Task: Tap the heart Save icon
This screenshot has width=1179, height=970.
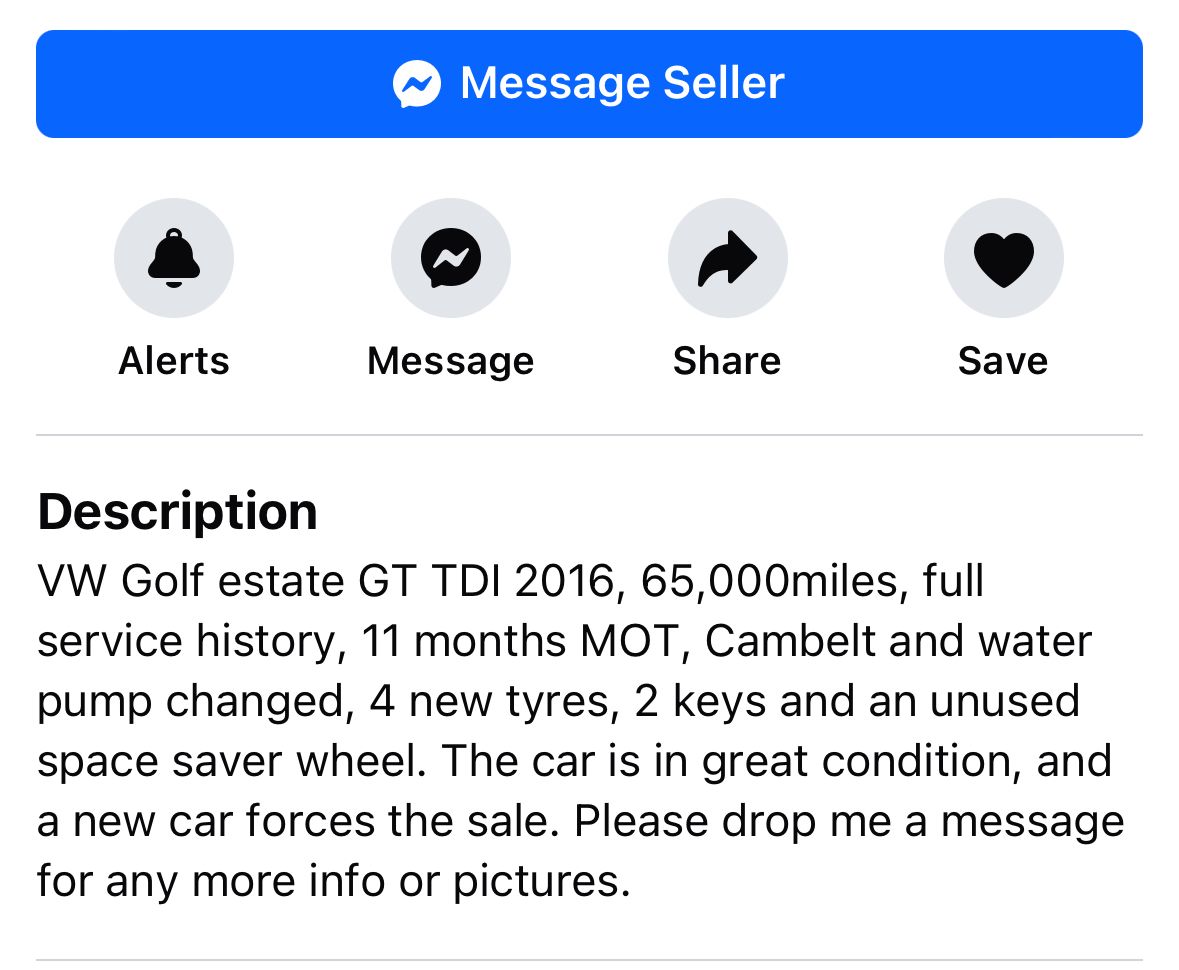Action: pyautogui.click(x=1004, y=258)
